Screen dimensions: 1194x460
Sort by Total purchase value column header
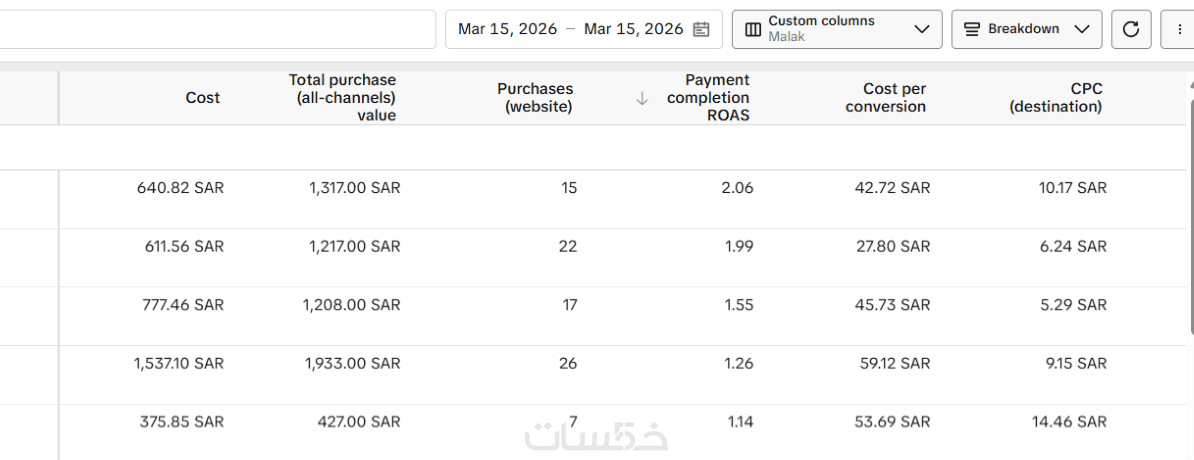pos(342,98)
